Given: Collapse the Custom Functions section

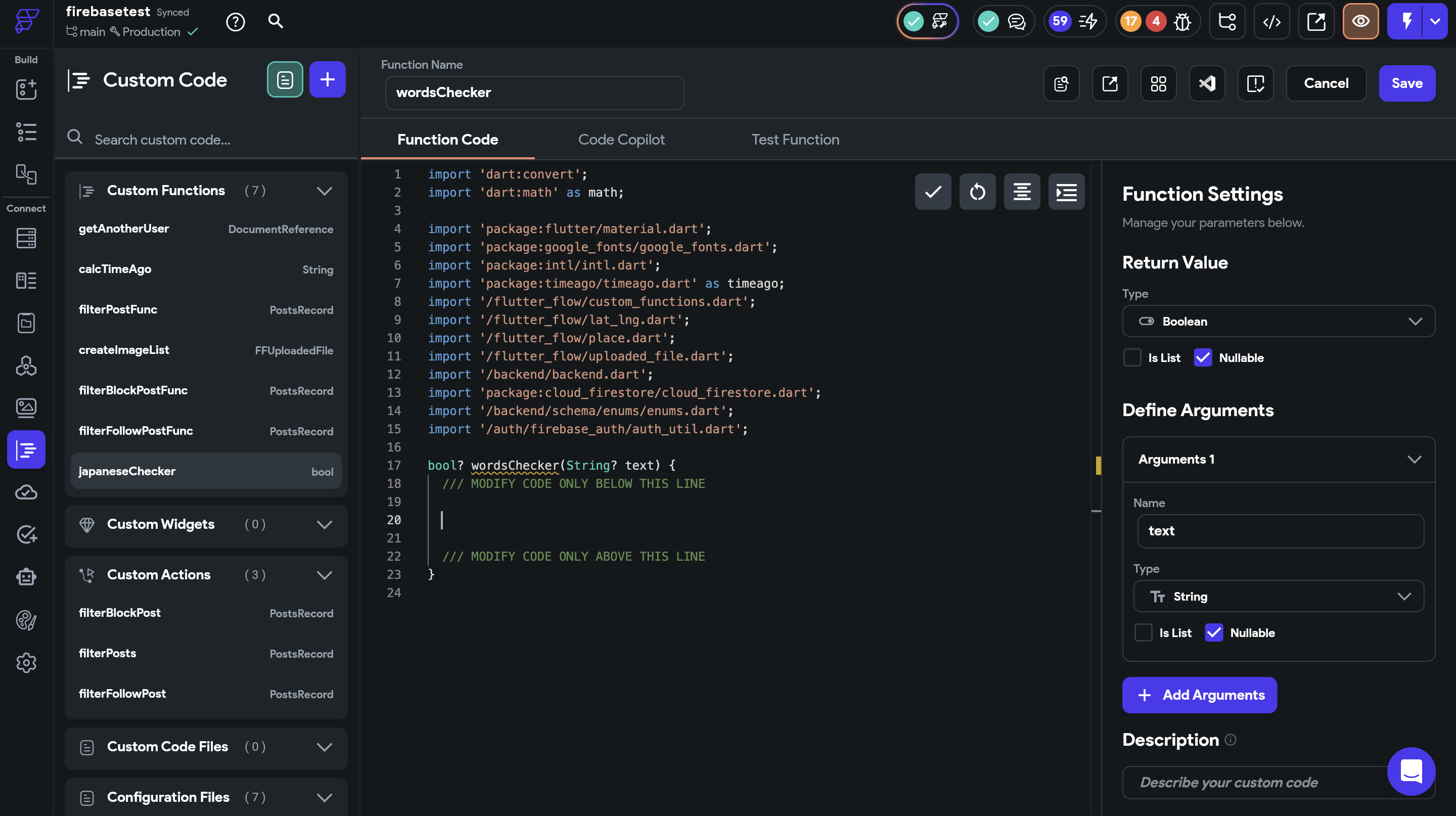Looking at the screenshot, I should click(324, 191).
